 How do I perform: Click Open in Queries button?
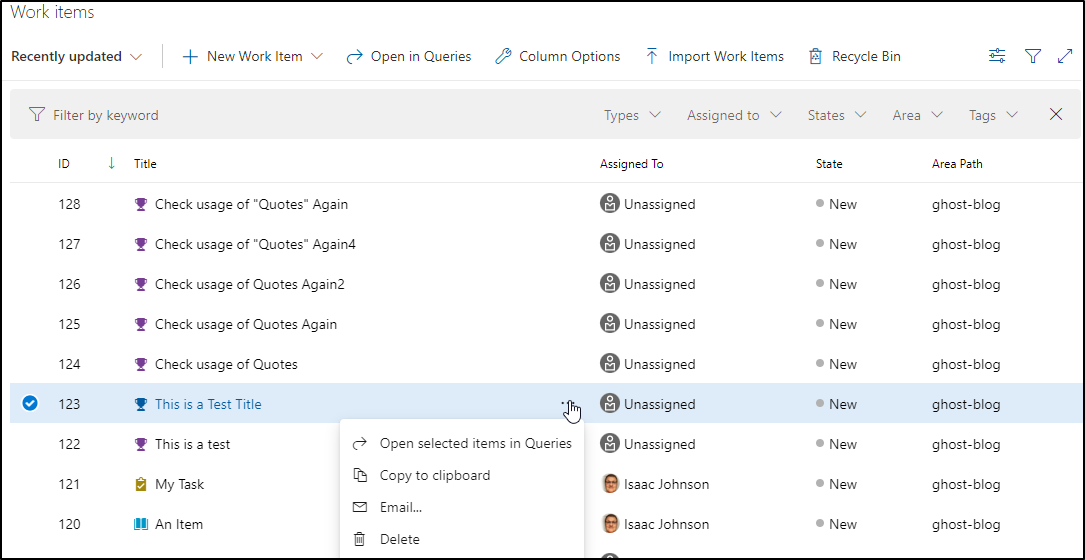click(409, 57)
